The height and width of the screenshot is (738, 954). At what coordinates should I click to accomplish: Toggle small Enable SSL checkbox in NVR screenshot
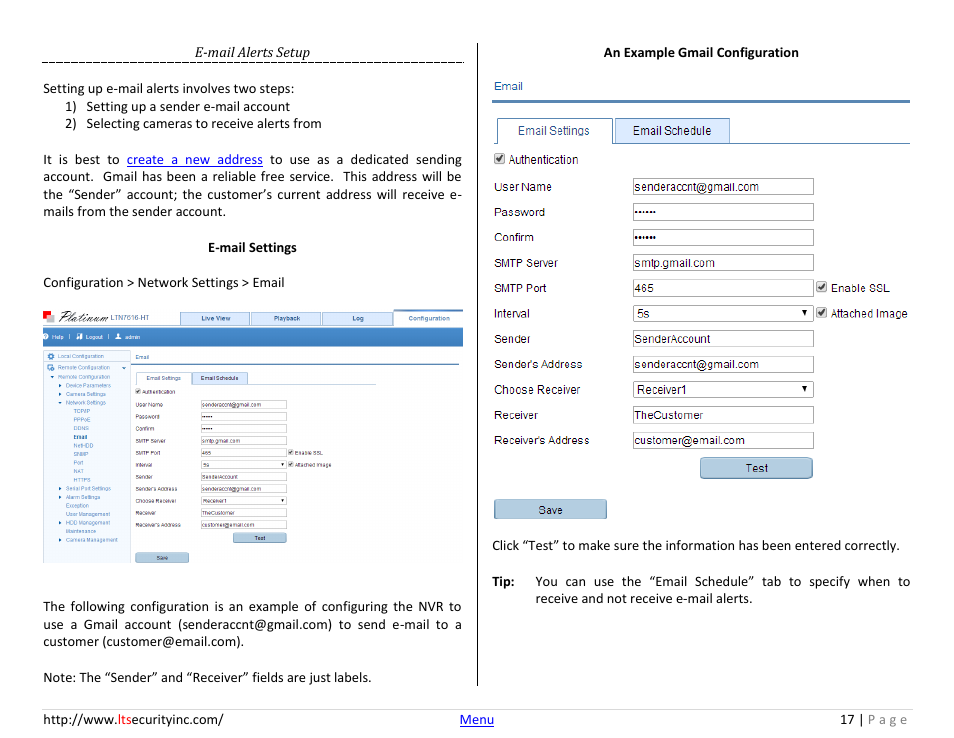point(291,452)
